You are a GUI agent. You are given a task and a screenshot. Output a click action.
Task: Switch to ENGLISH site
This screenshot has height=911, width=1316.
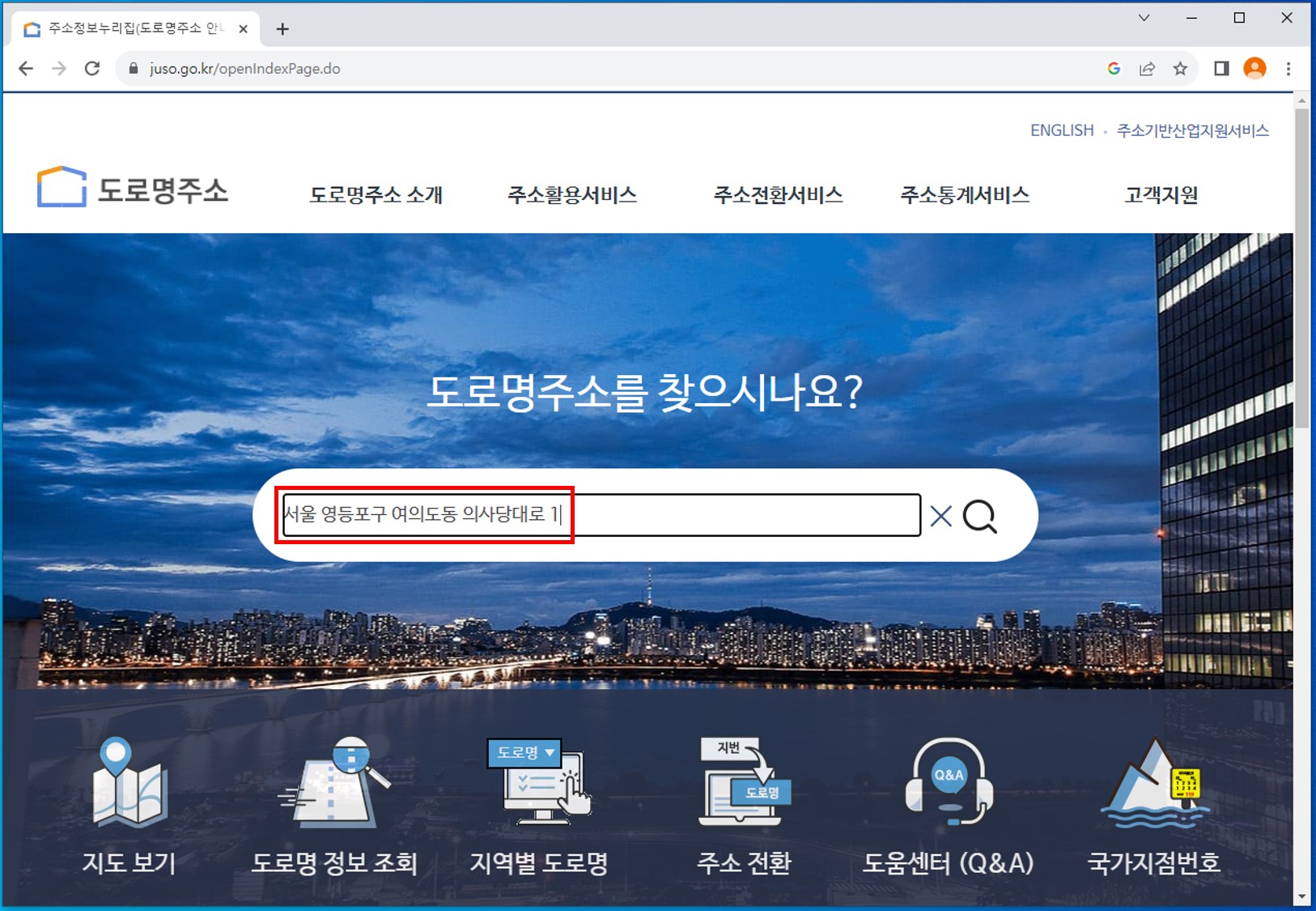(1062, 130)
